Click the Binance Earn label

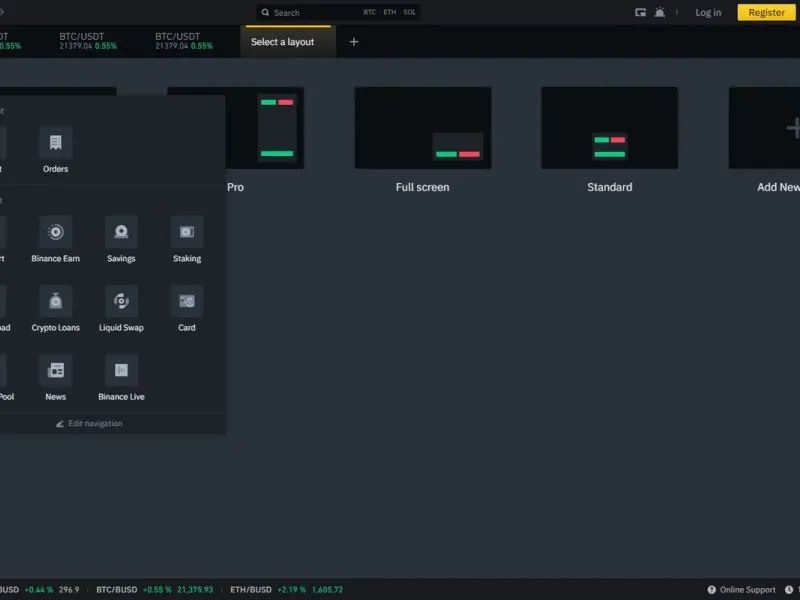pos(56,259)
